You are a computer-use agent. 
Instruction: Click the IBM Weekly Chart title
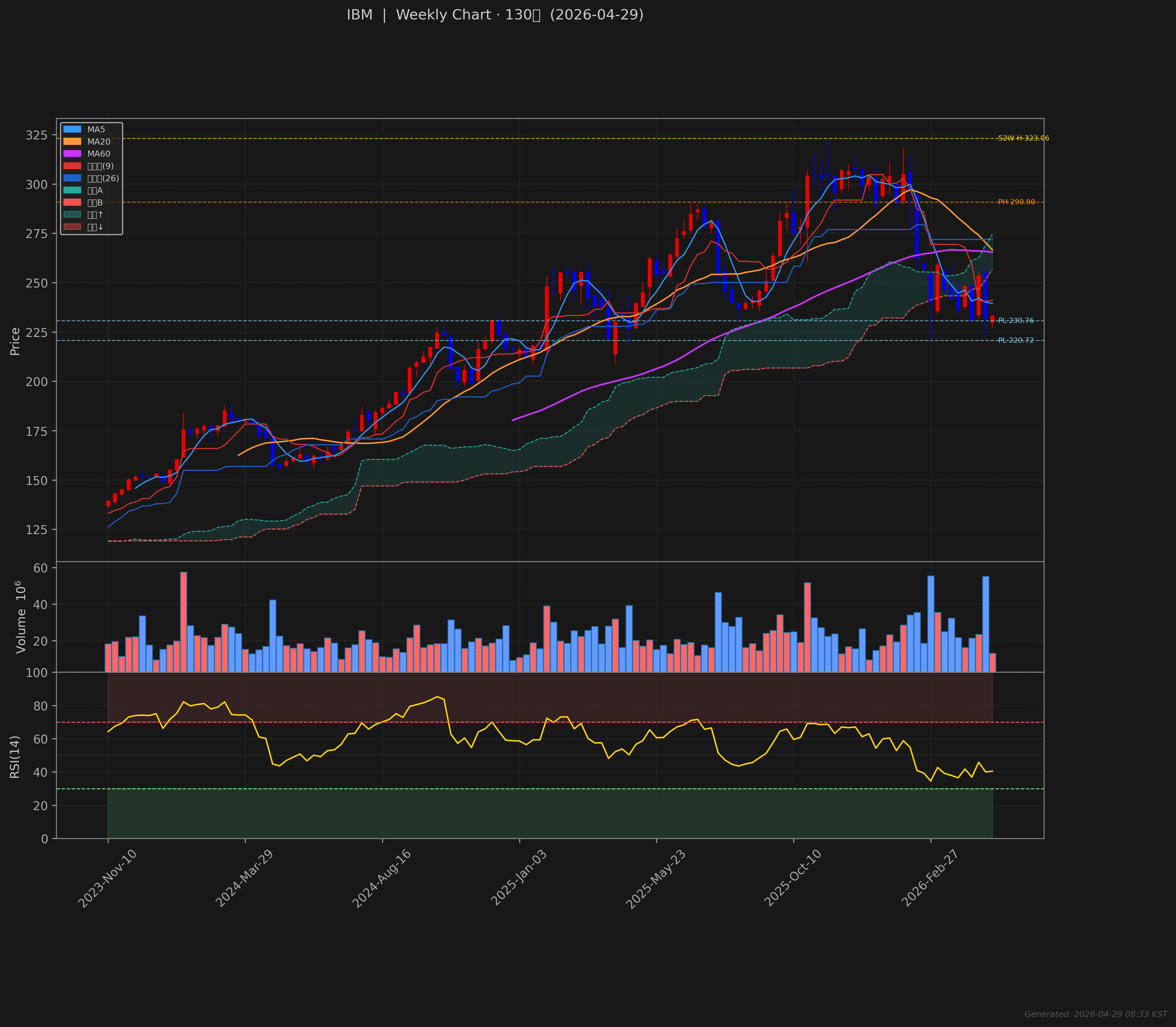[495, 15]
